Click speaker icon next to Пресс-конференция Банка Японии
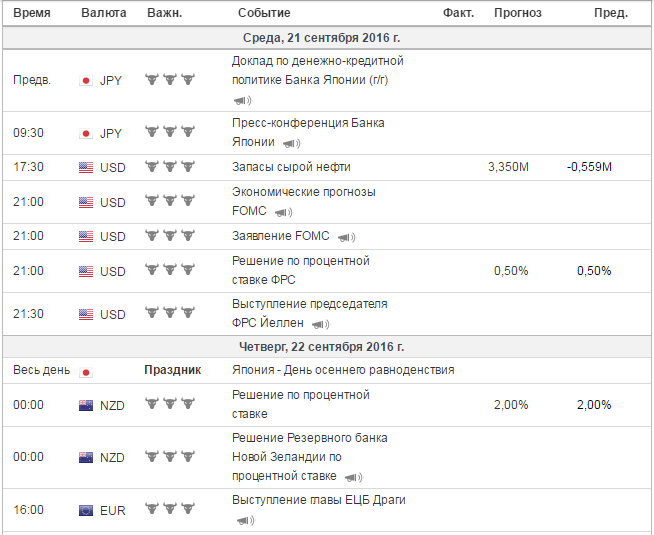Screen dimensions: 654x535 [291, 143]
